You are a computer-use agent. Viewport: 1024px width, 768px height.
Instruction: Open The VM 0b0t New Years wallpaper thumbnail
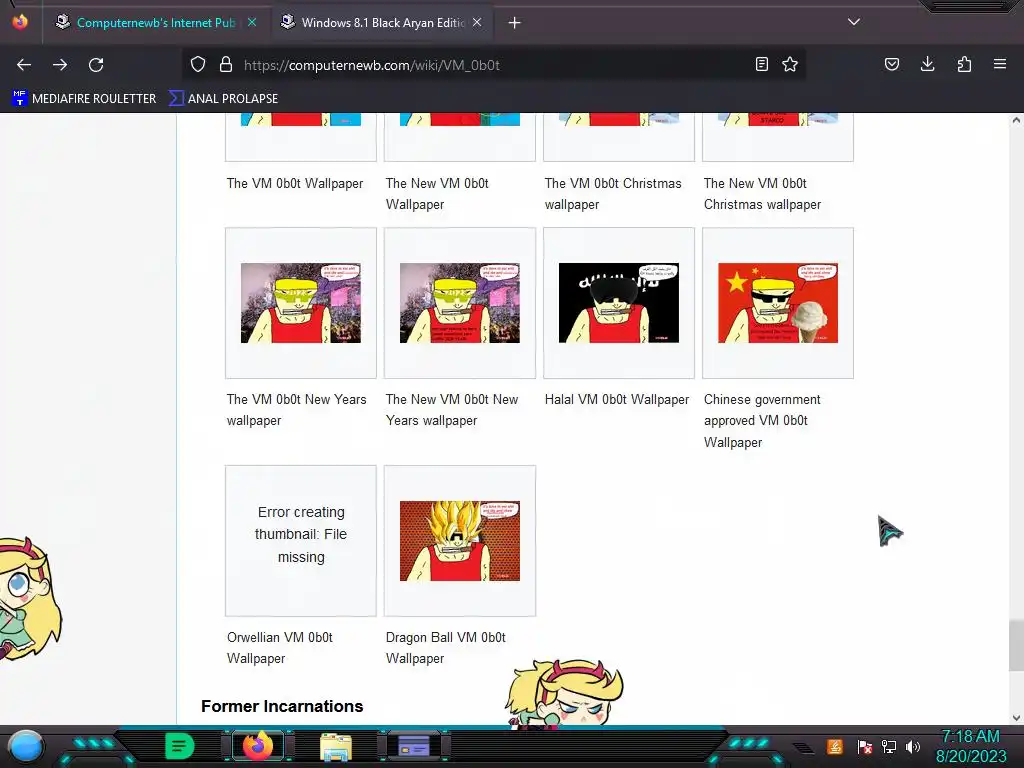point(300,303)
